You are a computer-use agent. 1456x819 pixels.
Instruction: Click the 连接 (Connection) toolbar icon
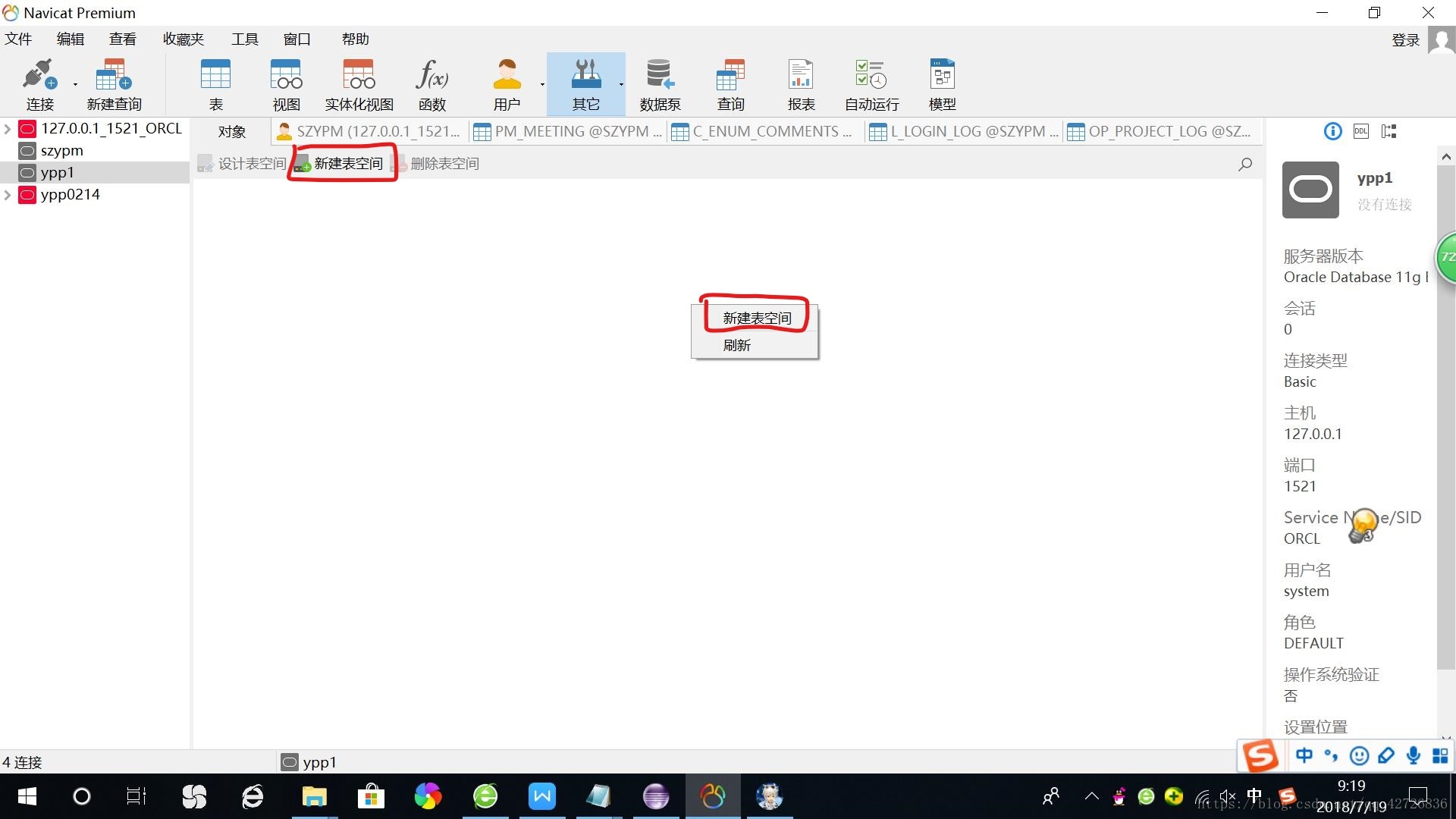tap(39, 83)
